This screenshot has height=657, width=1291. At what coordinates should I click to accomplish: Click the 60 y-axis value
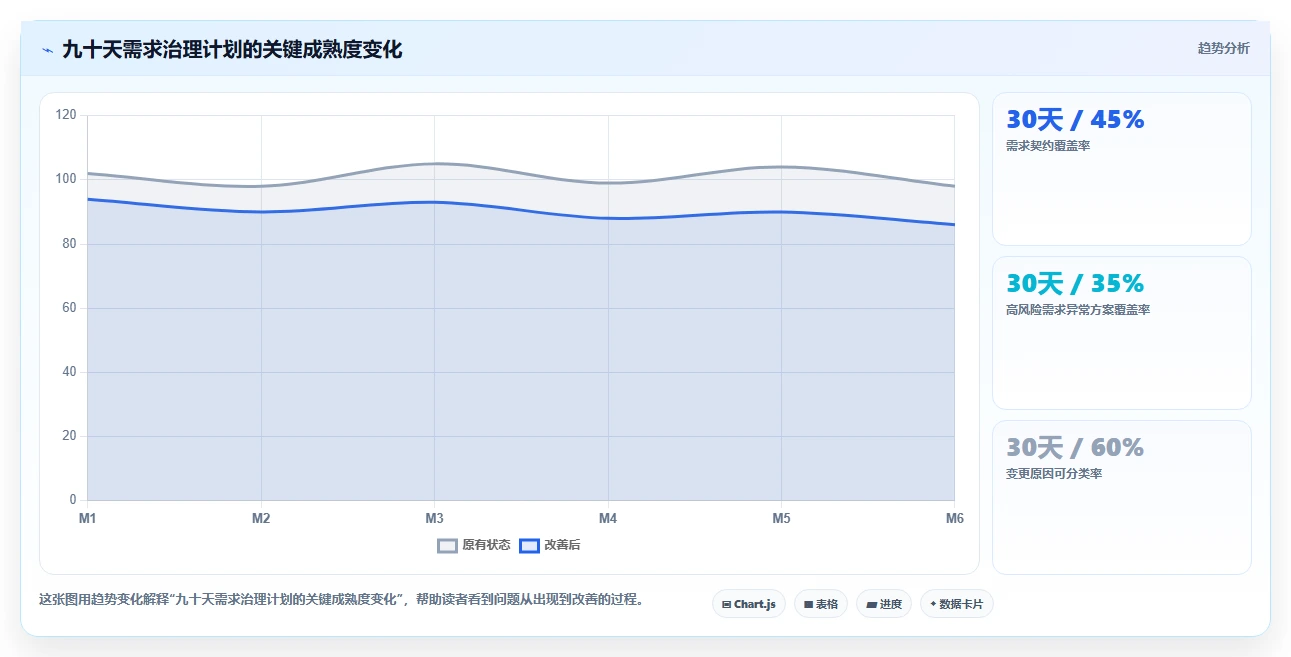pyautogui.click(x=69, y=308)
